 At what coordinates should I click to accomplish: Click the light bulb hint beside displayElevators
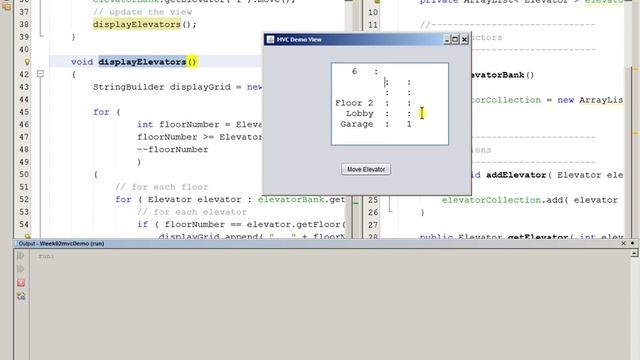pos(27,62)
